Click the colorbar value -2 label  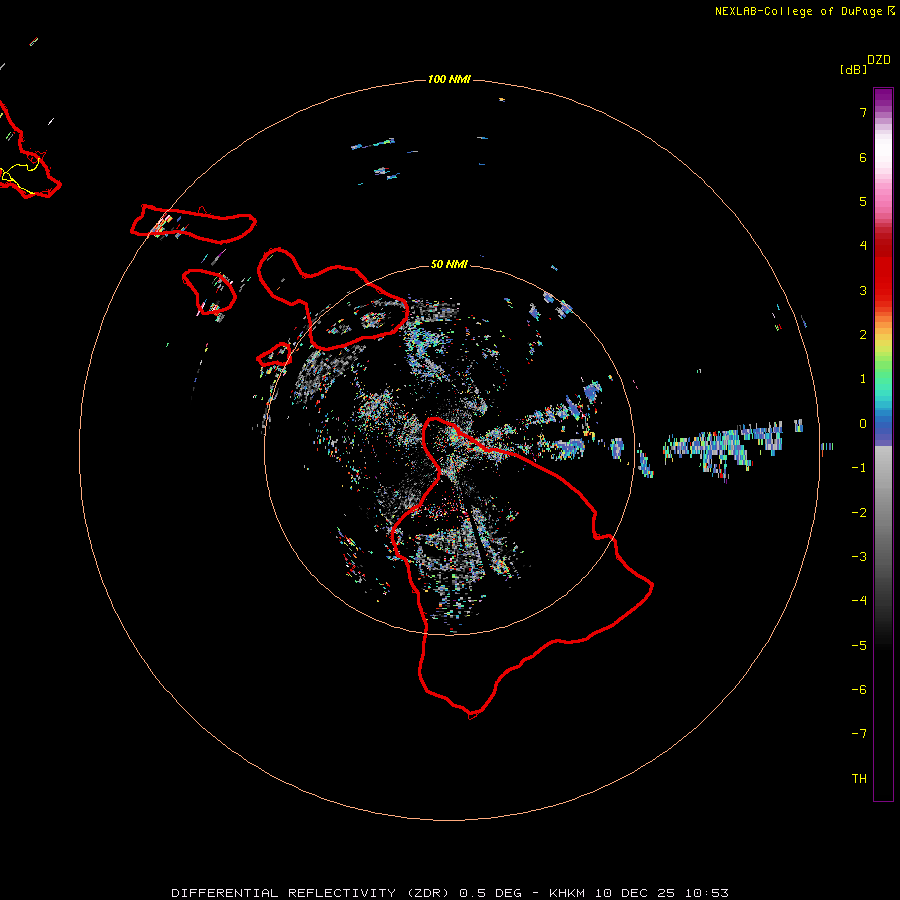pyautogui.click(x=859, y=513)
